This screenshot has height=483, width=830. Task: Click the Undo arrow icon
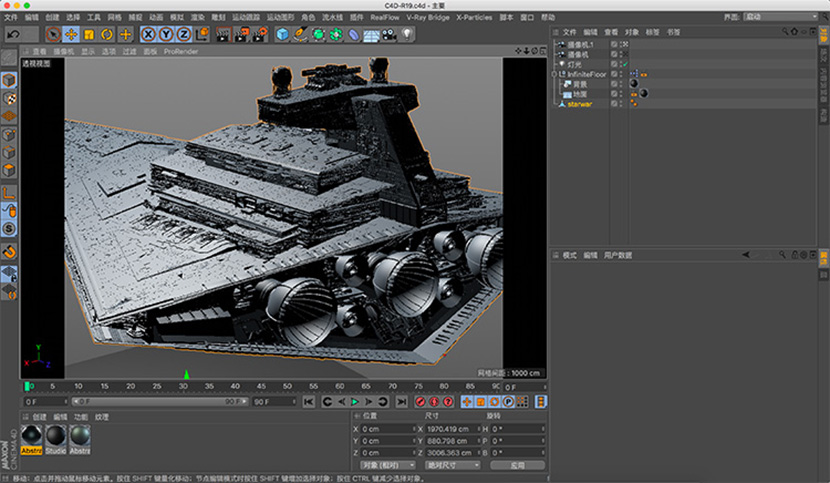click(x=13, y=34)
